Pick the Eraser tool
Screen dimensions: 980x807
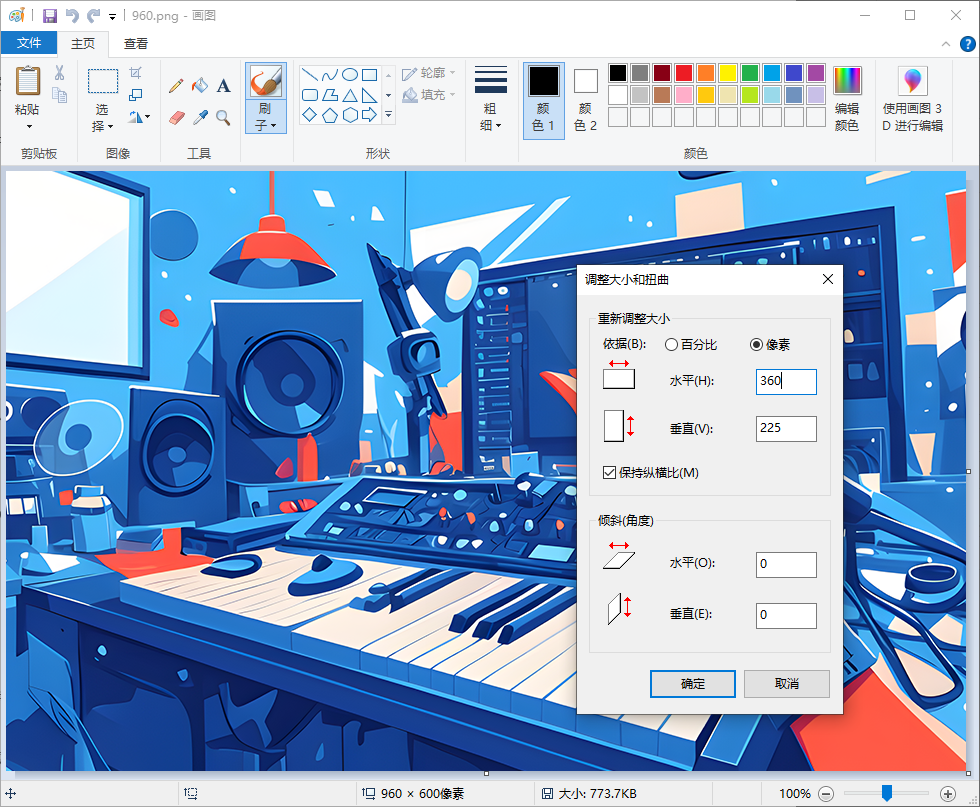click(177, 117)
